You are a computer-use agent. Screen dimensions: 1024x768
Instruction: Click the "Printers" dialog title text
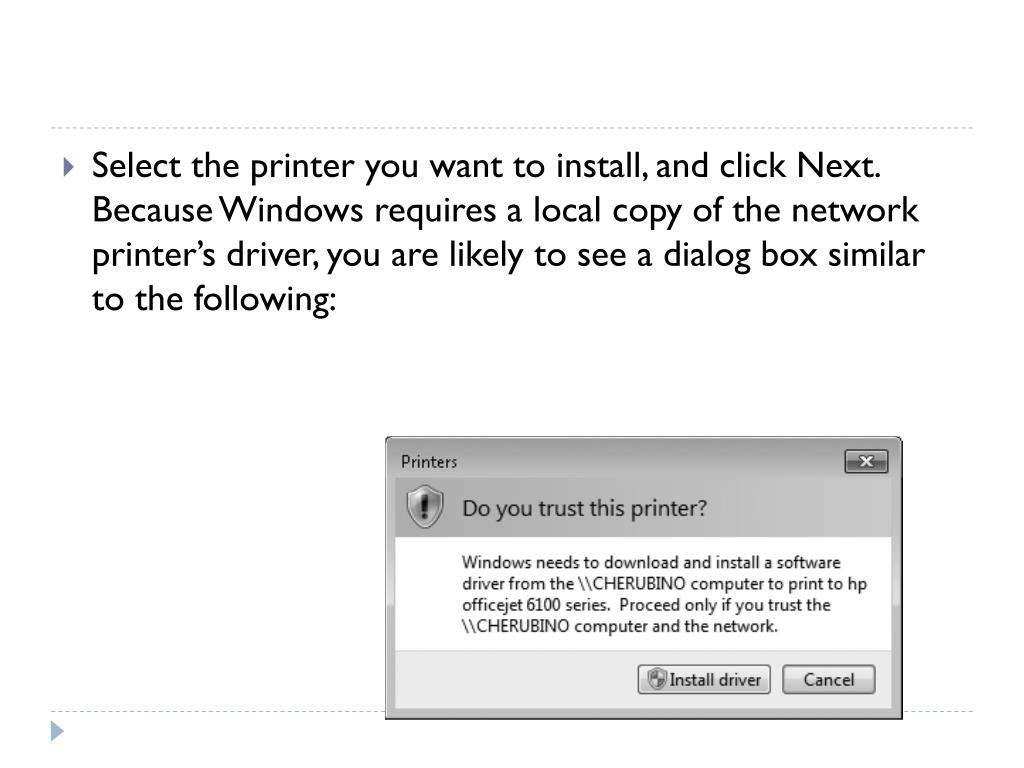429,462
